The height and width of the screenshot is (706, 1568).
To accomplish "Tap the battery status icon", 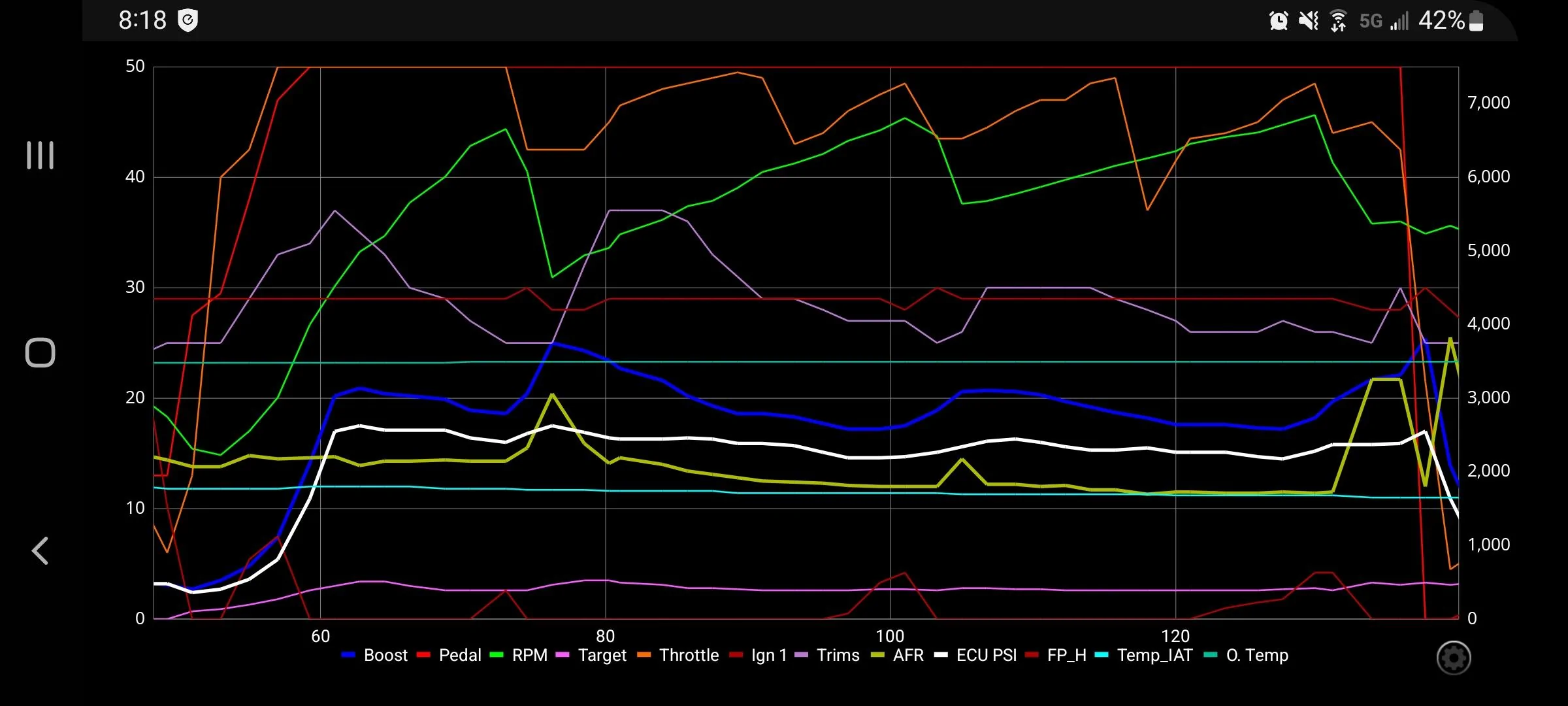I will [x=1476, y=21].
